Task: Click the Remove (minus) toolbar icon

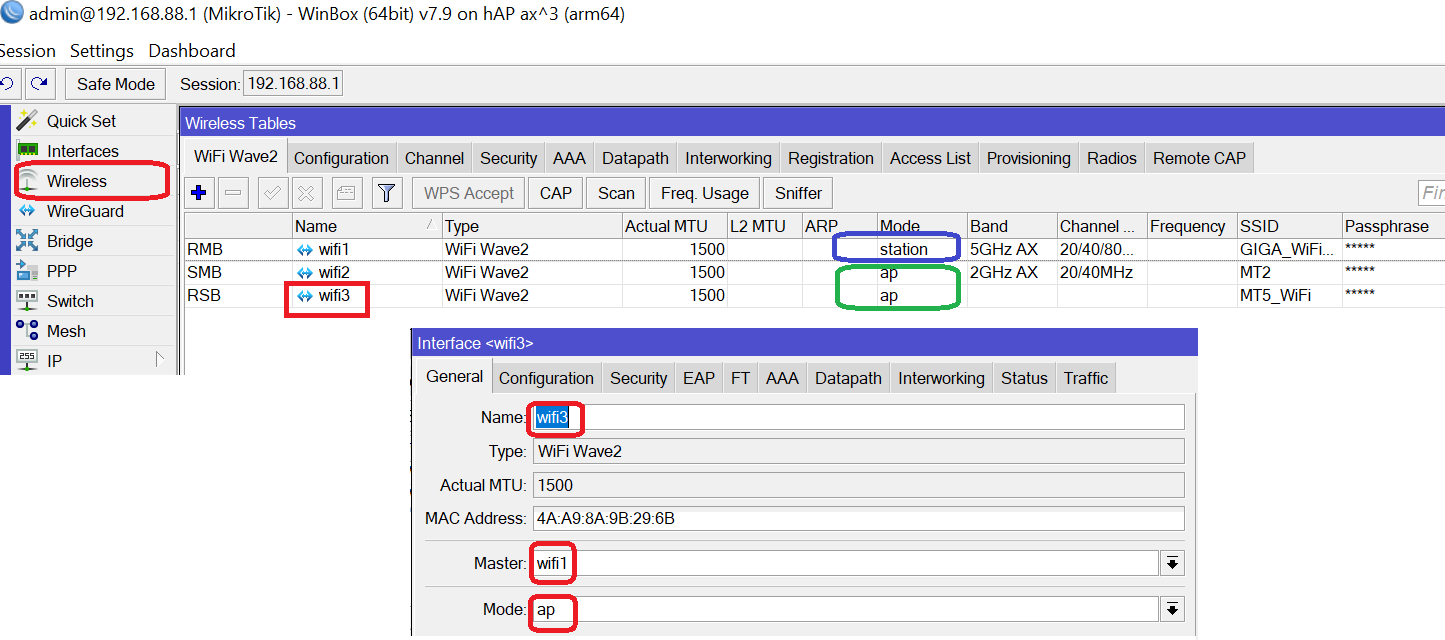Action: (x=232, y=193)
